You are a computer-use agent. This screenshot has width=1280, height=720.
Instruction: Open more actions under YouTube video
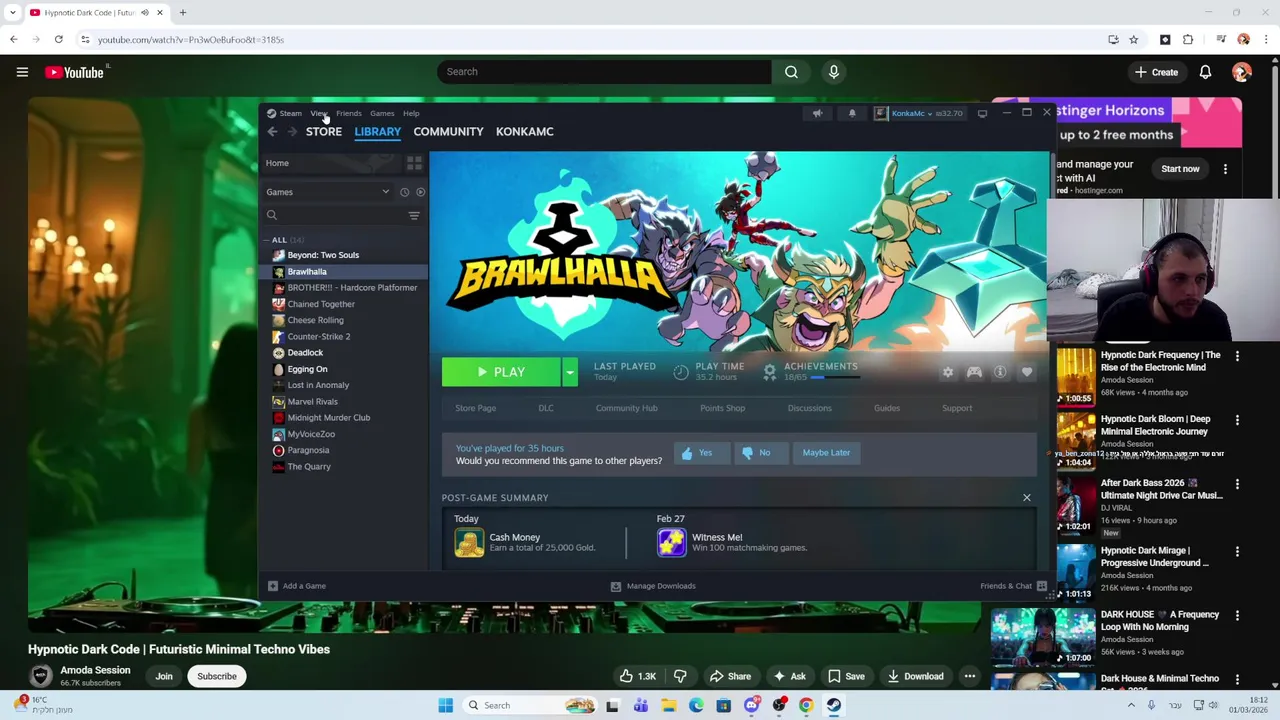click(x=969, y=676)
